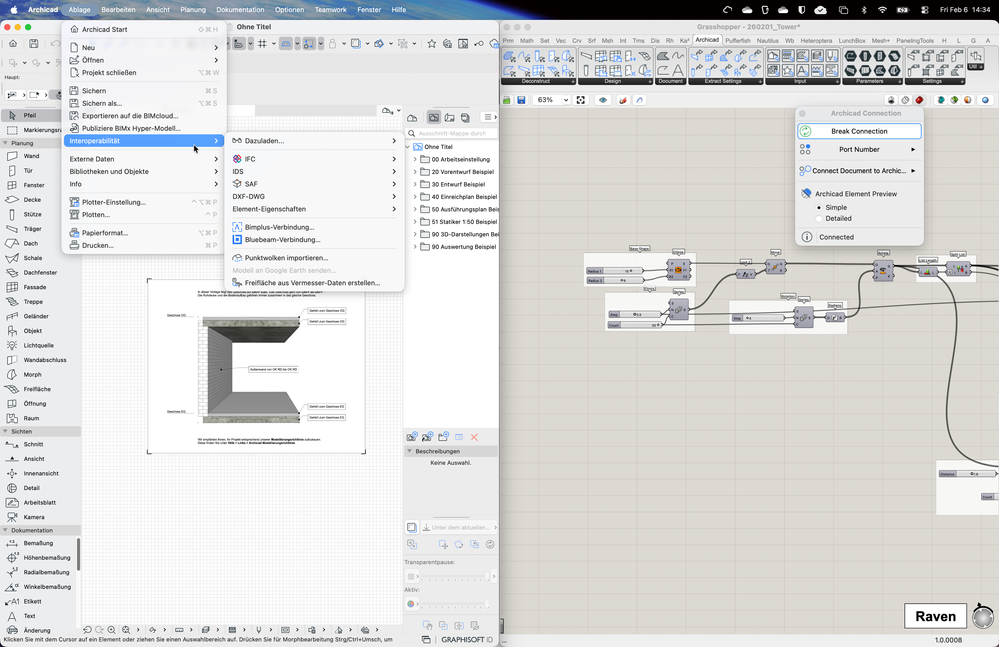Viewport: 999px width, 647px height.
Task: Click the Raven button in Grasshopper
Action: [935, 616]
